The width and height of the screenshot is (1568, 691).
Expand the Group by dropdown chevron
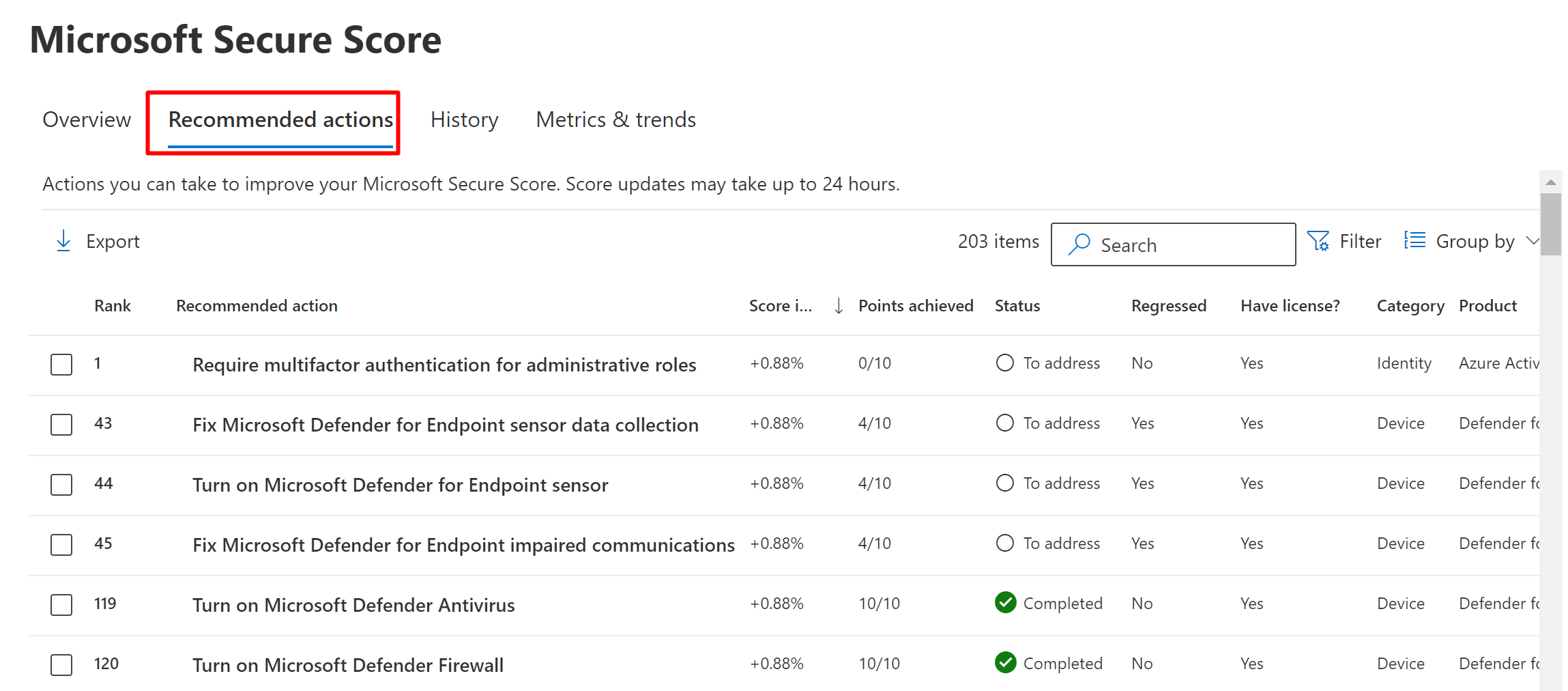pyautogui.click(x=1532, y=241)
